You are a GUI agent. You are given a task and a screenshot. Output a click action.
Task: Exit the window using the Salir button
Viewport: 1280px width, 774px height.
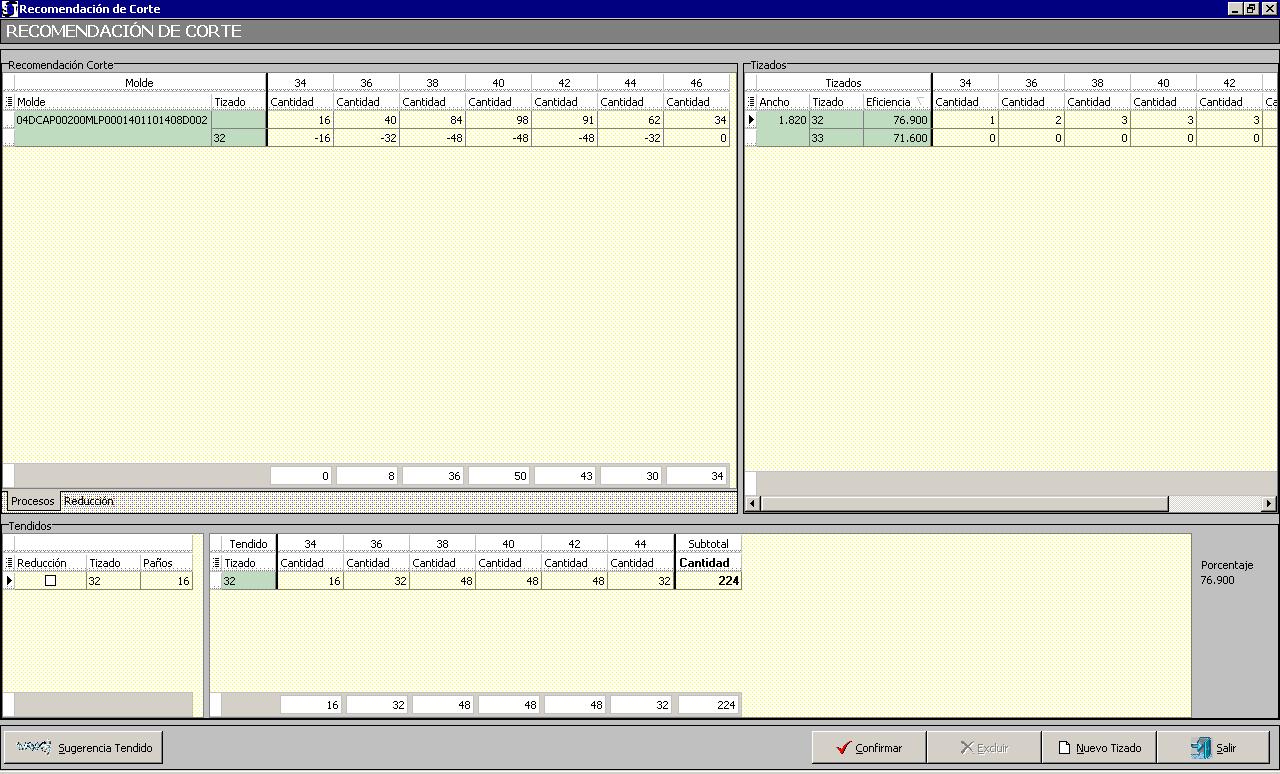[x=1213, y=748]
